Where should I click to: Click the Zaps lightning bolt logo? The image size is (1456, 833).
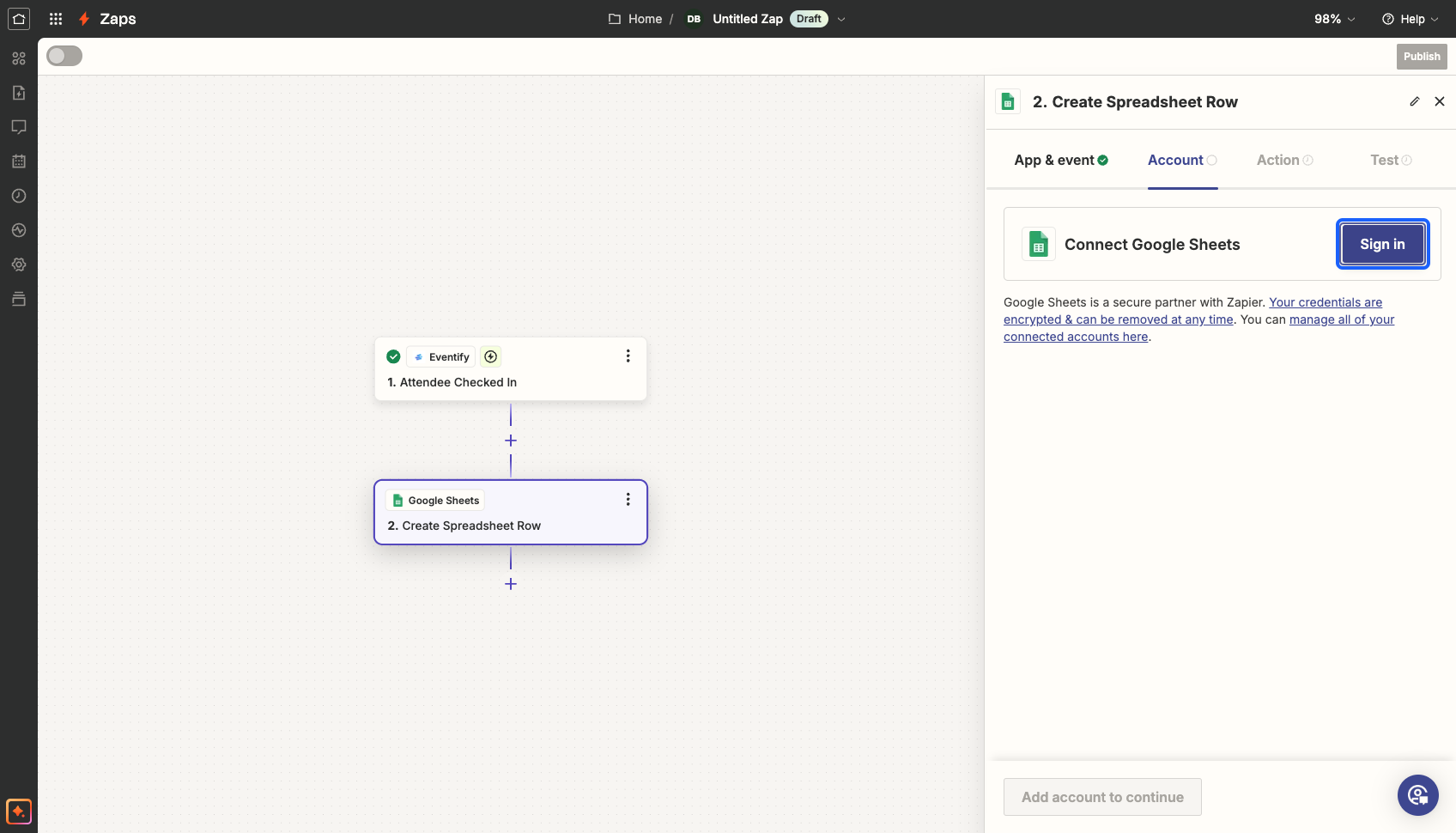pos(84,19)
